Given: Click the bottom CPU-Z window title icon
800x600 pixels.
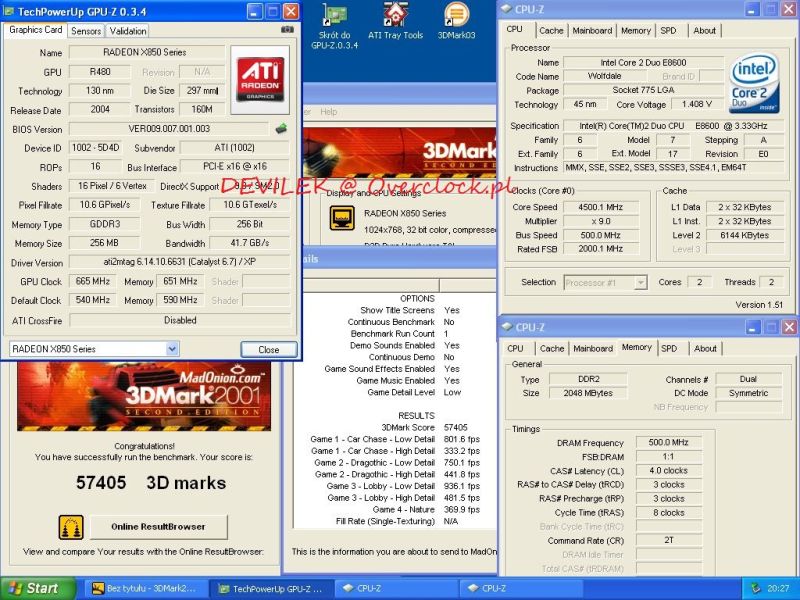Looking at the screenshot, I should [506, 327].
